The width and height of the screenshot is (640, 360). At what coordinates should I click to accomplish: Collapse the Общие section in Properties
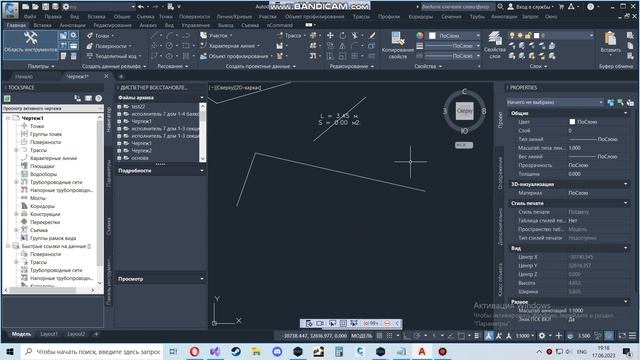pos(625,113)
